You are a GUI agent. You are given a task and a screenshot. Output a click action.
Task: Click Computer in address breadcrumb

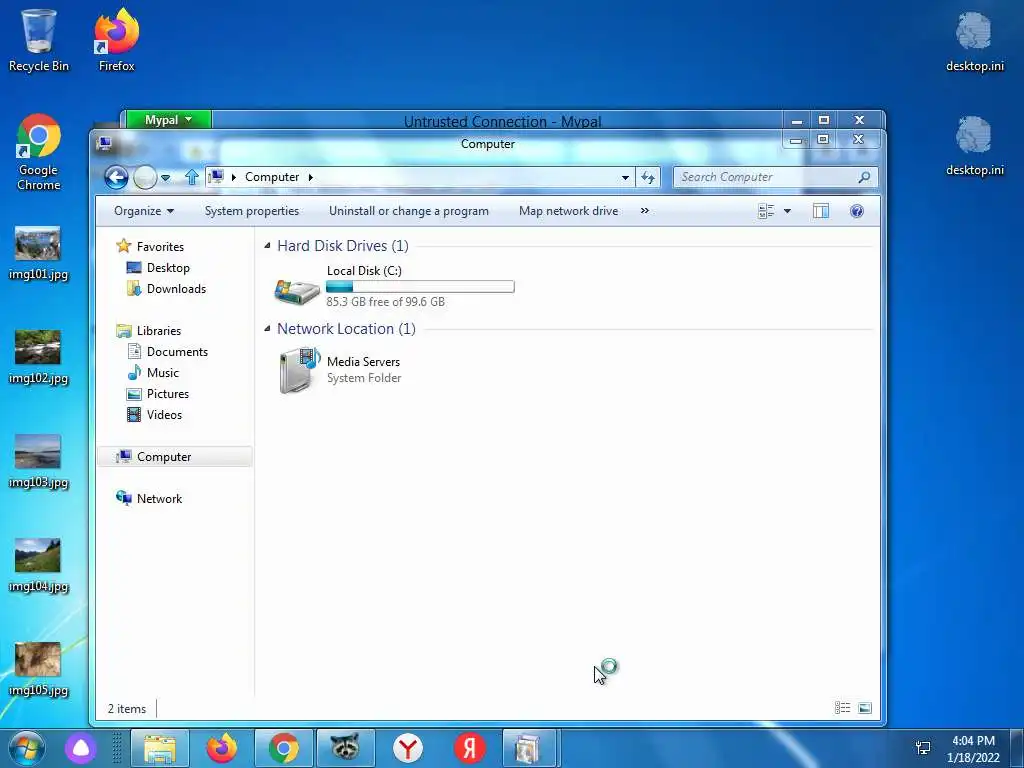[272, 177]
